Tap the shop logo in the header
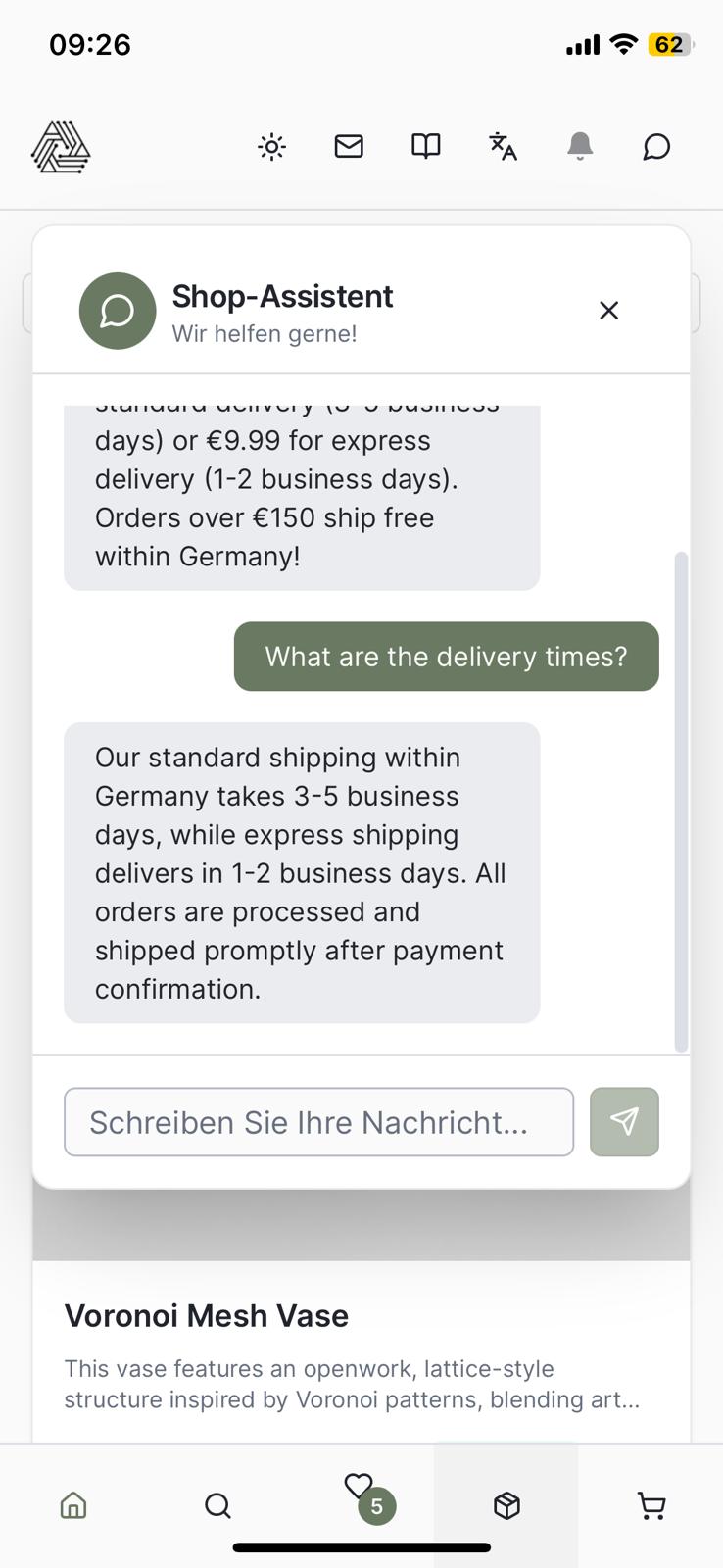 [x=61, y=147]
